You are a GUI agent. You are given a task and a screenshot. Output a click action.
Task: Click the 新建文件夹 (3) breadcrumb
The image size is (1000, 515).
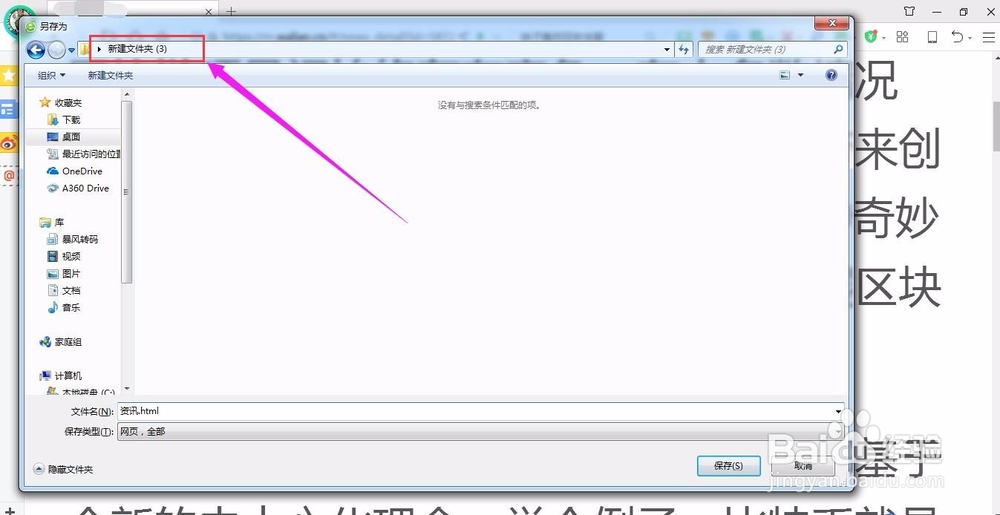138,49
